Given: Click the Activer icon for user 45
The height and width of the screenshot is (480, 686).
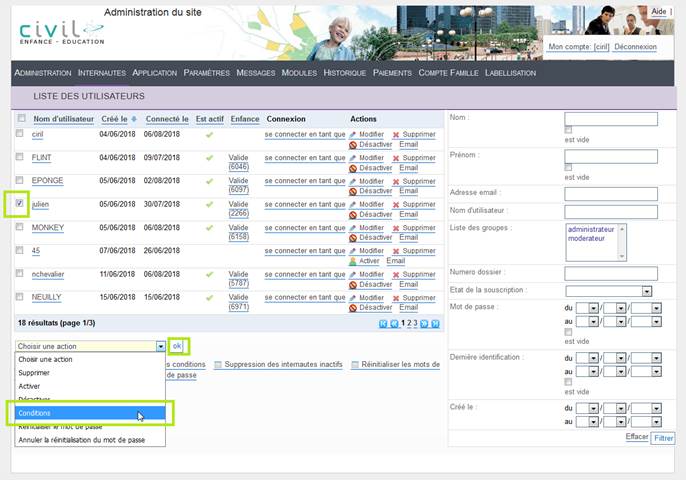Looking at the screenshot, I should (x=353, y=260).
